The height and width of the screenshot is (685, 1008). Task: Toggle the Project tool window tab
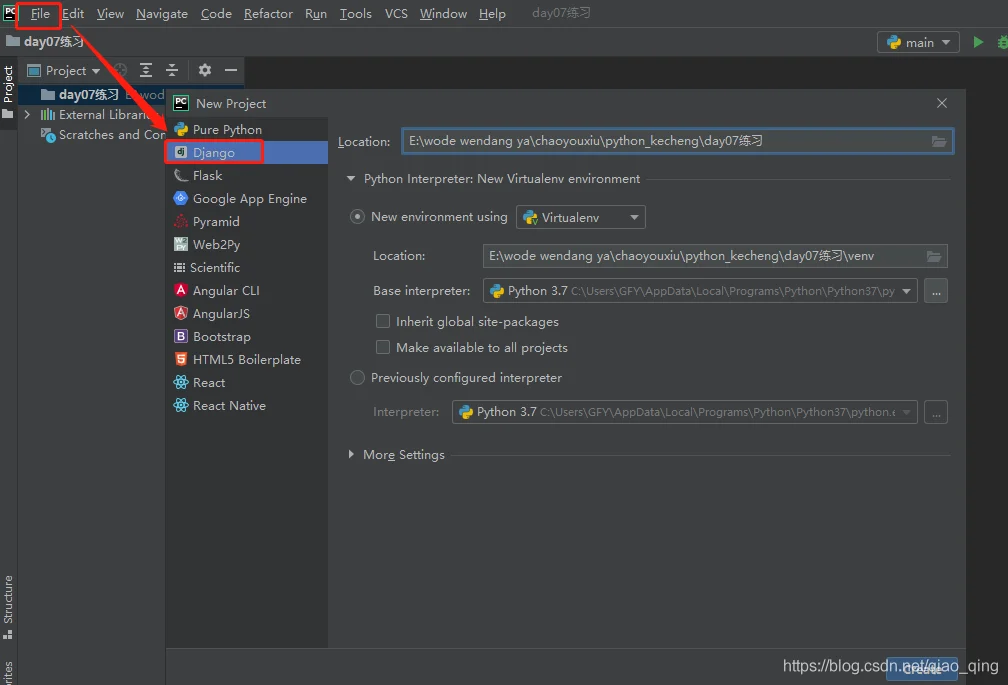8,92
